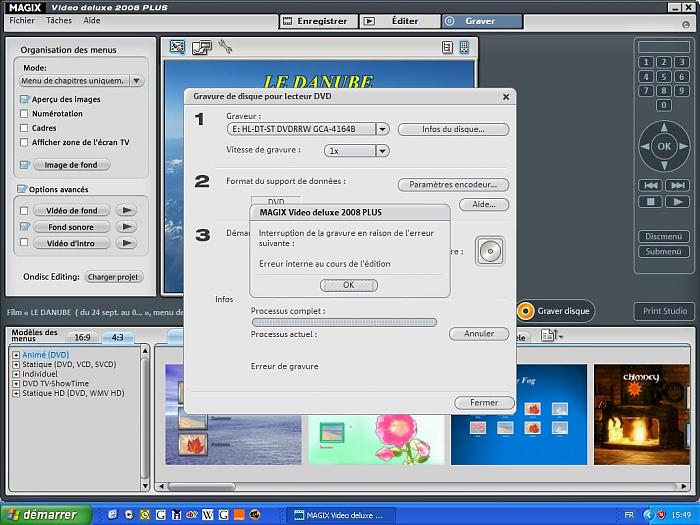Enable the Vidéo de fond checkbox

[24, 210]
